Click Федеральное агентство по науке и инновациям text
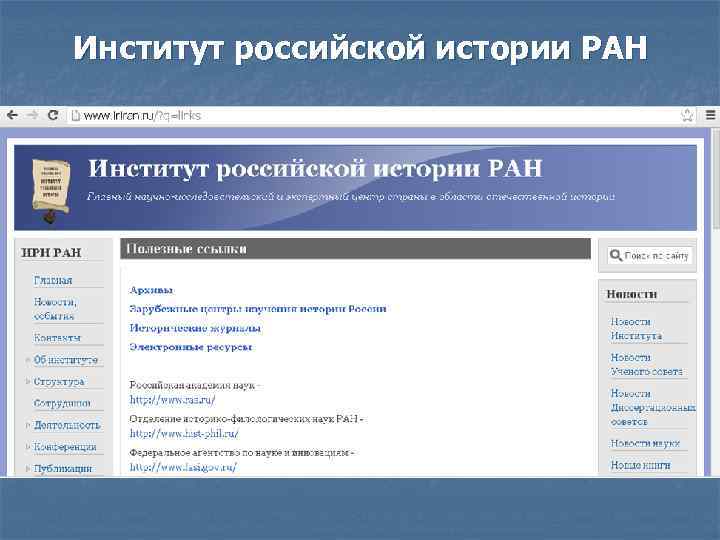The width and height of the screenshot is (720, 540). (x=239, y=452)
